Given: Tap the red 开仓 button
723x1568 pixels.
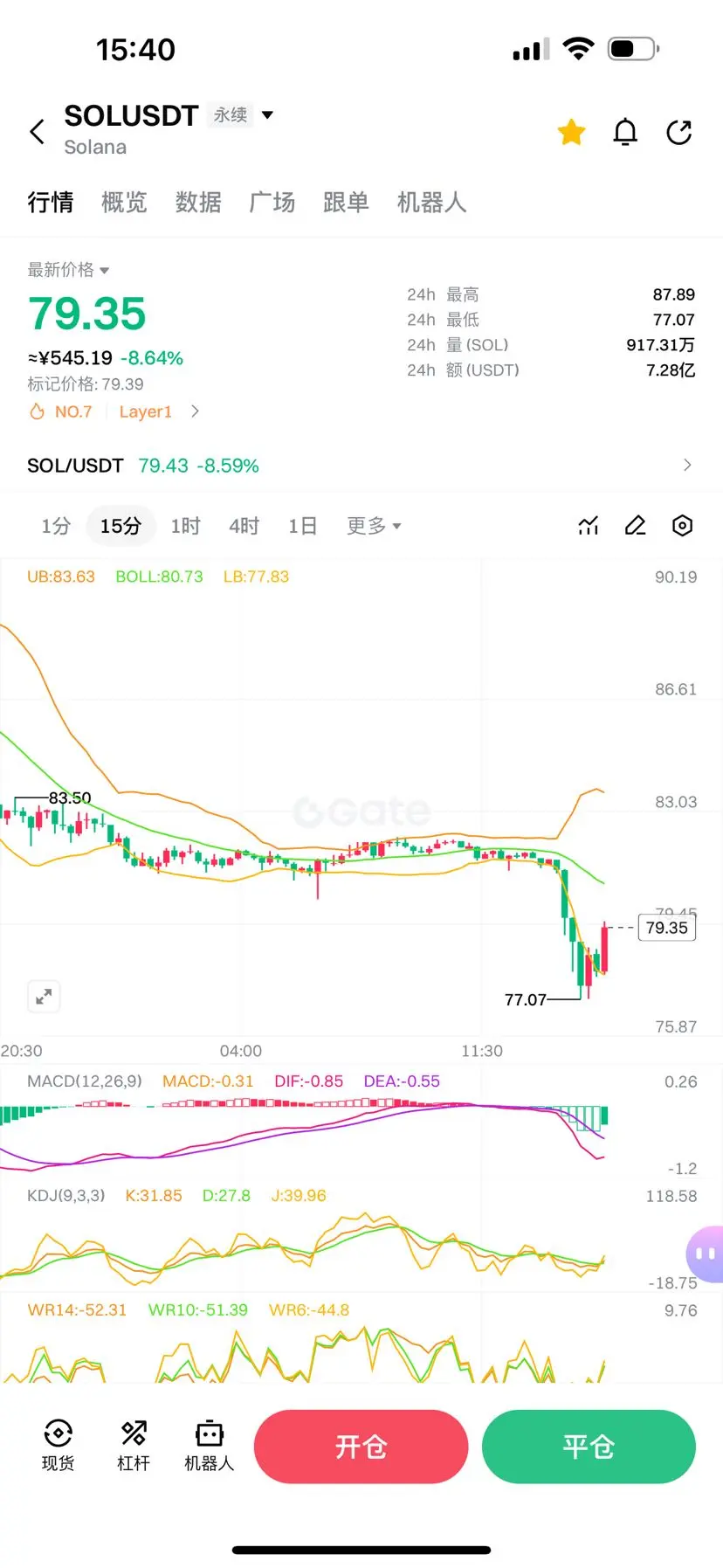Looking at the screenshot, I should pos(361,1447).
